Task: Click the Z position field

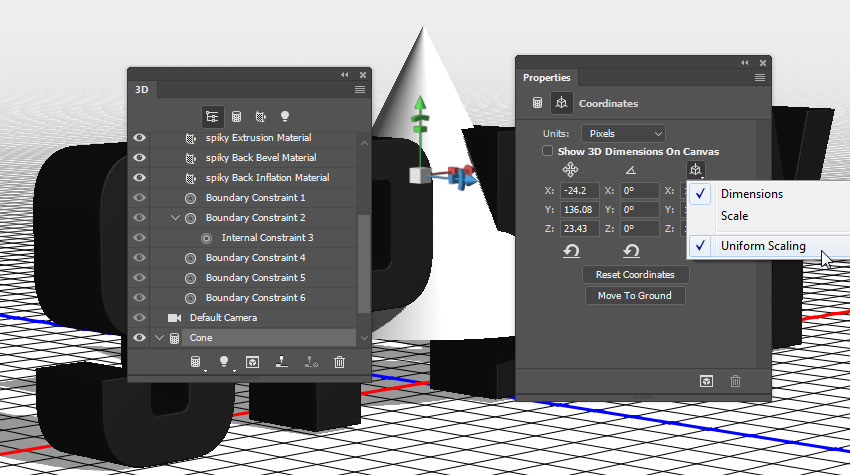Action: click(579, 229)
